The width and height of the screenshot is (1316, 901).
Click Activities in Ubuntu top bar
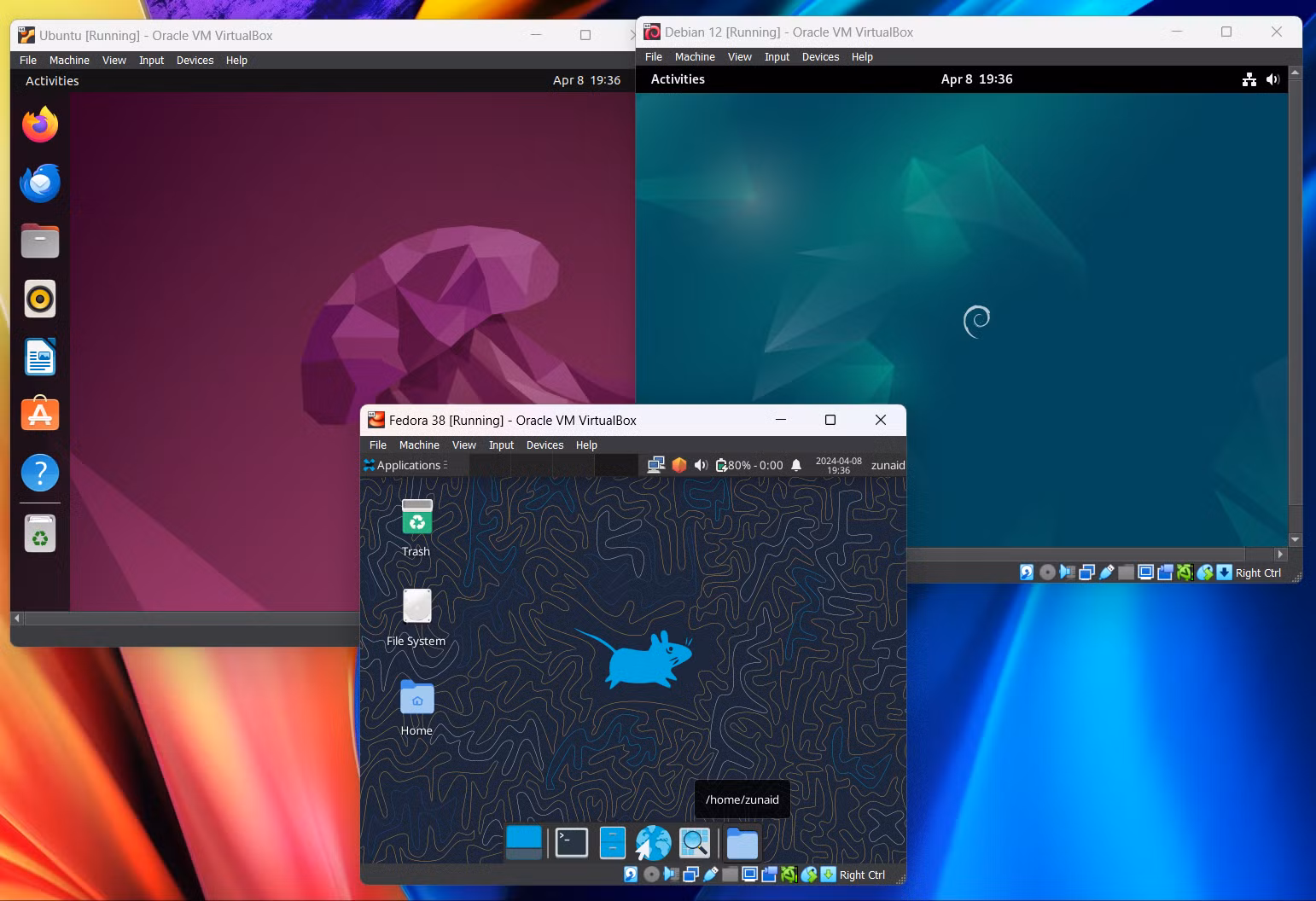tap(52, 81)
